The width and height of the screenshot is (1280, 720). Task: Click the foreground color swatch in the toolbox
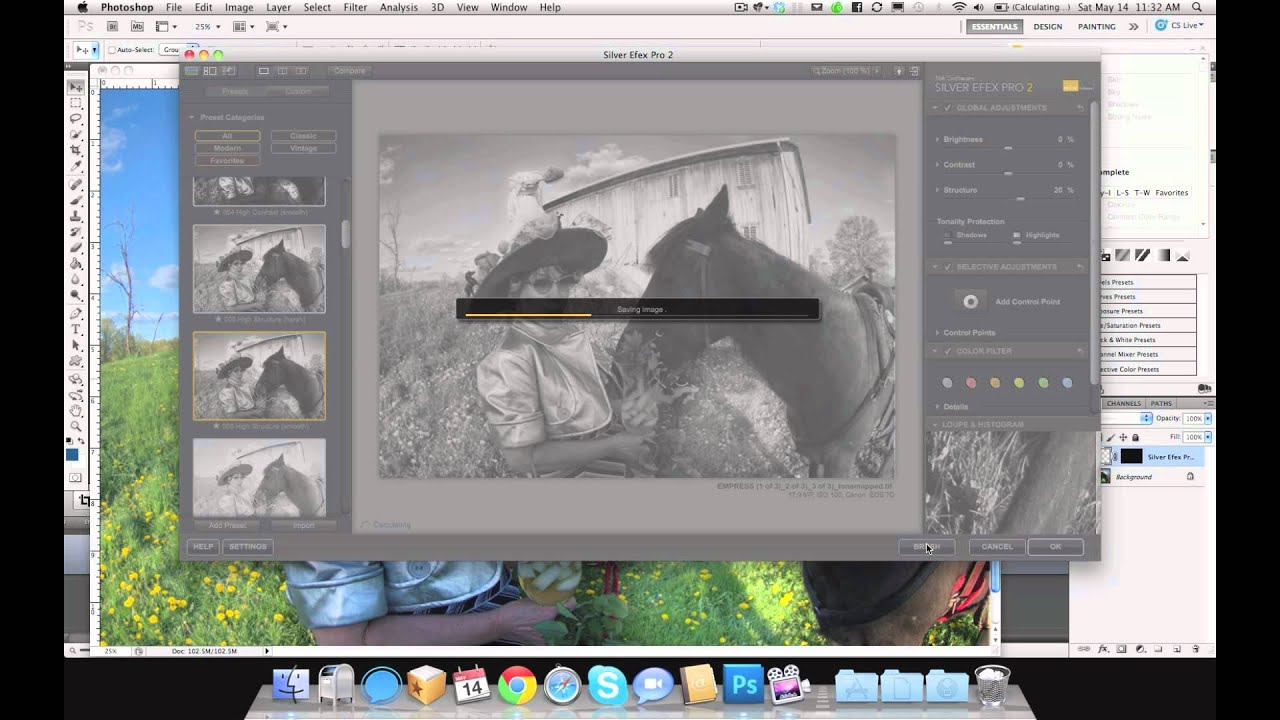tap(72, 455)
